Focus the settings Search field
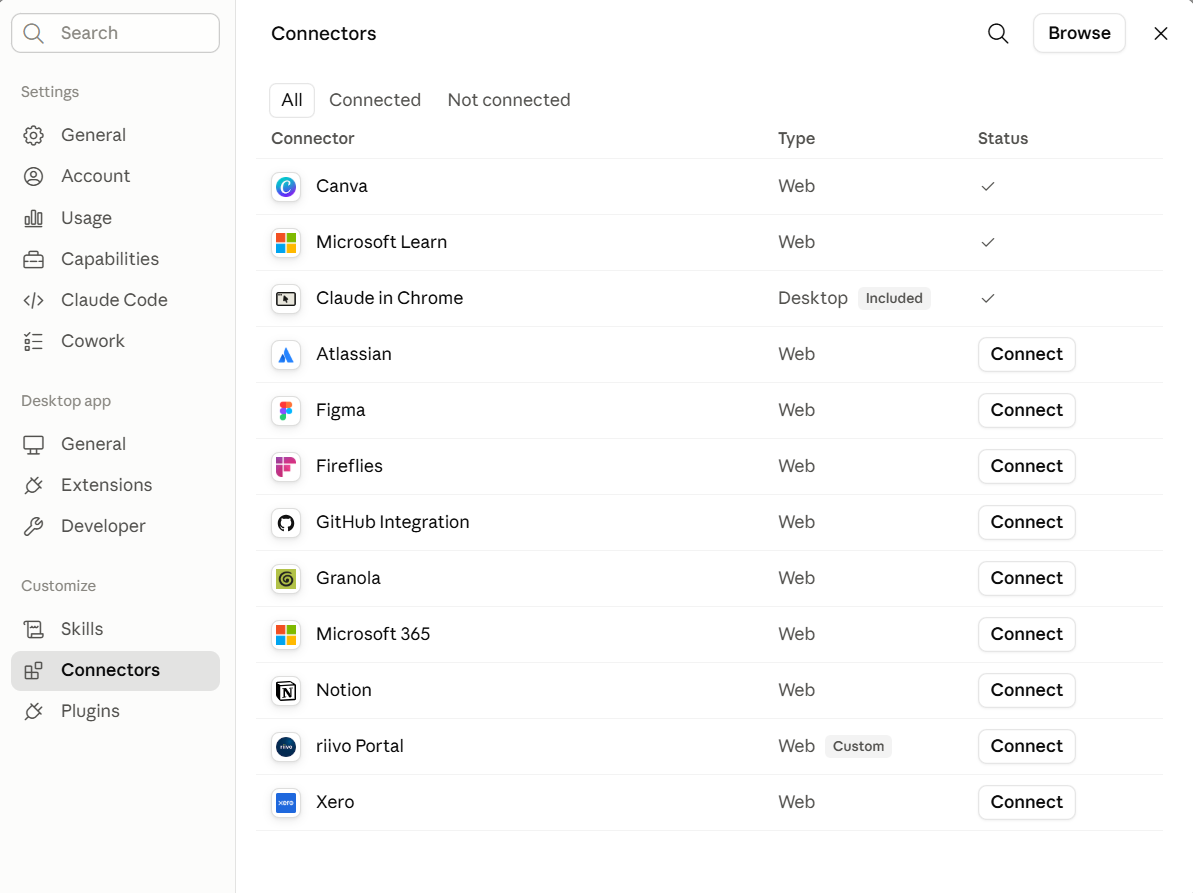 [116, 33]
